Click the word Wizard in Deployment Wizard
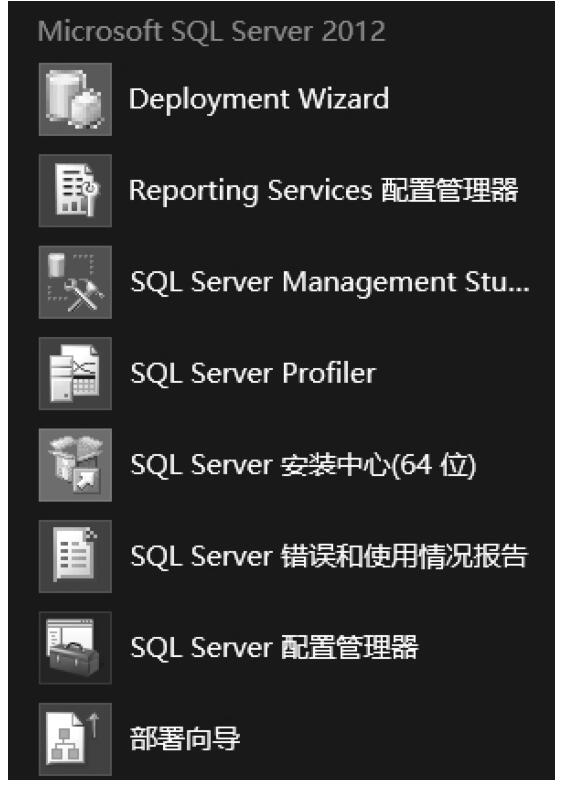 click(x=343, y=98)
